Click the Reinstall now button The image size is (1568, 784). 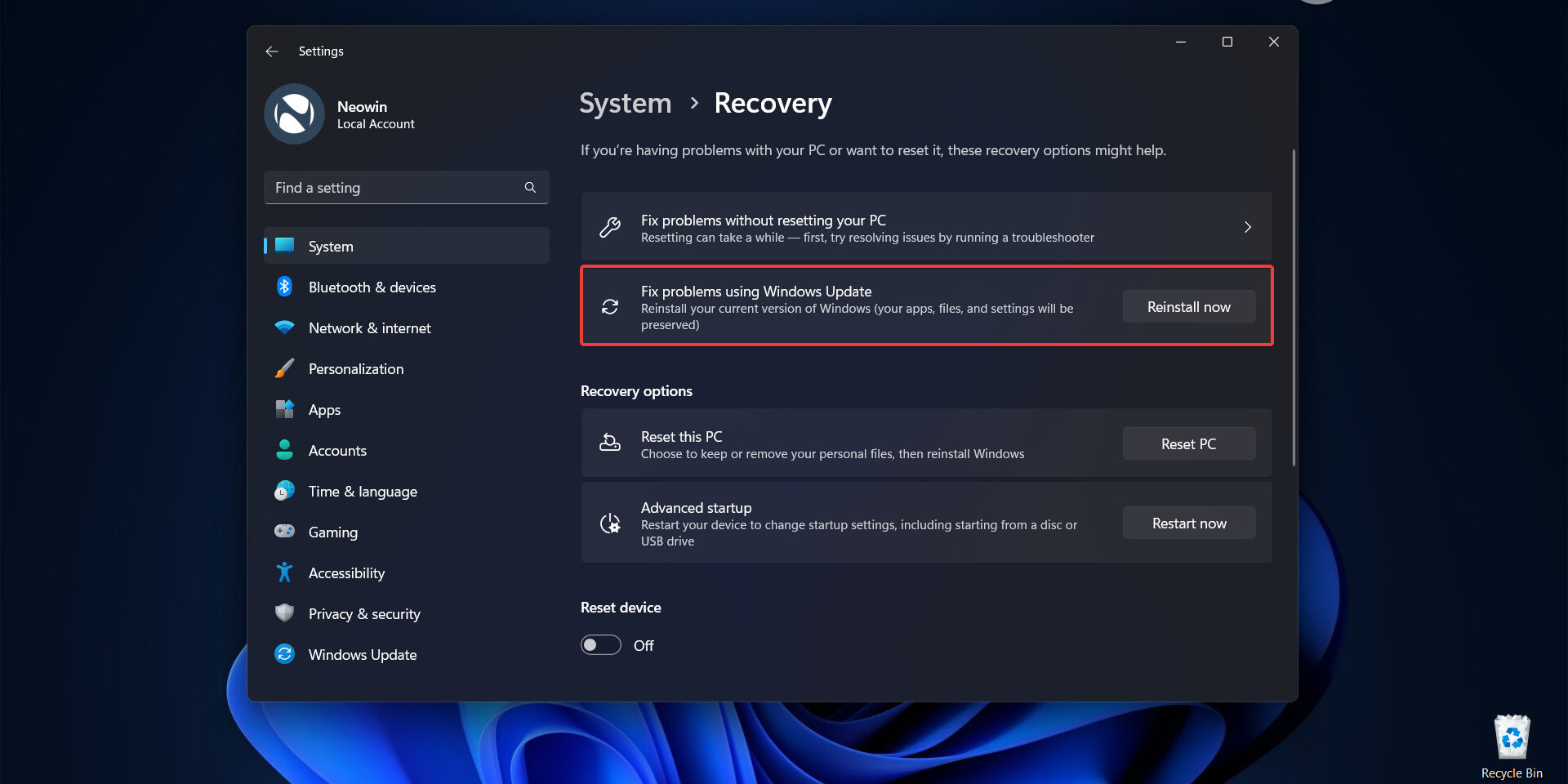[1188, 307]
